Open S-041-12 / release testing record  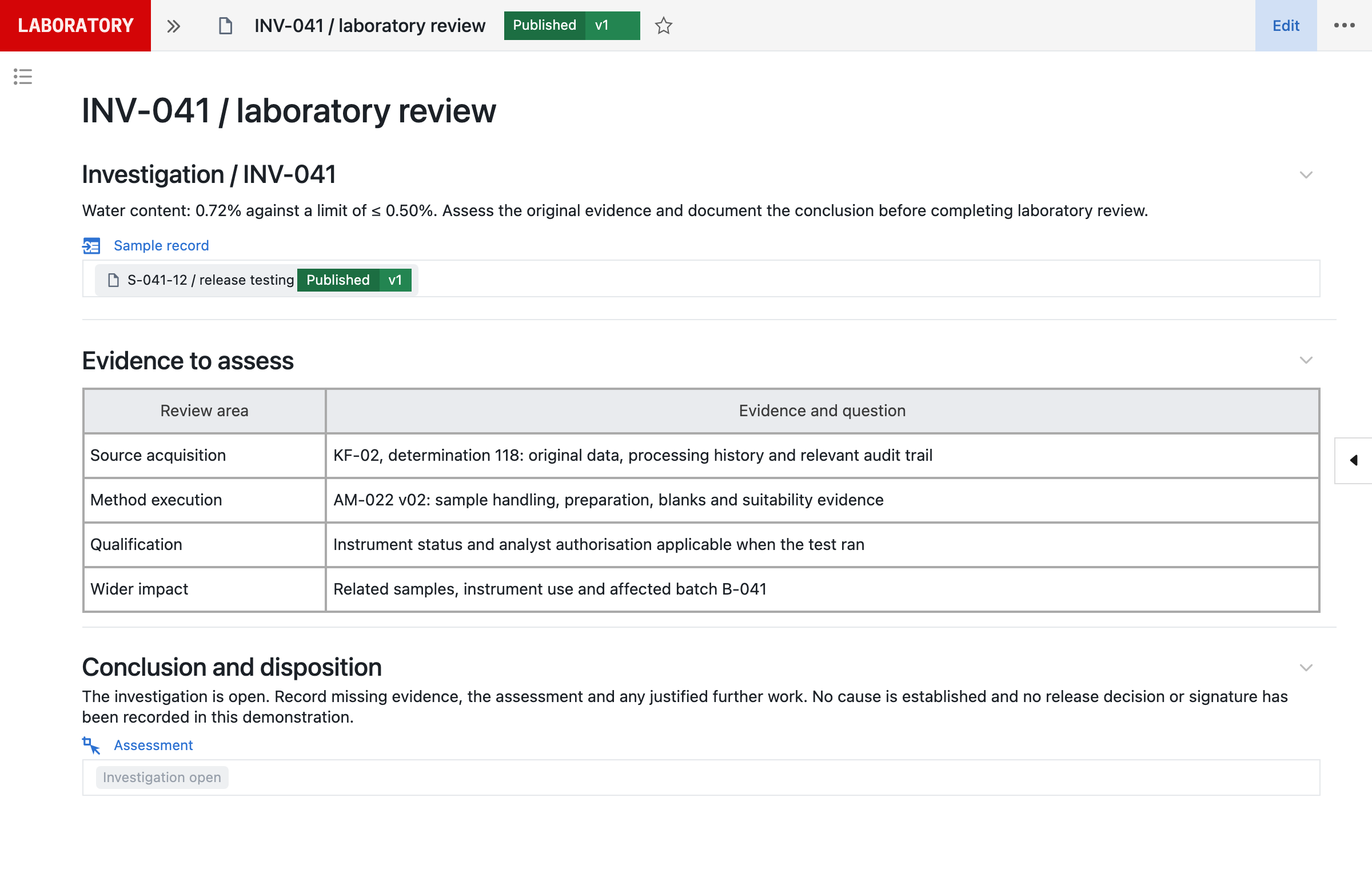pos(257,280)
